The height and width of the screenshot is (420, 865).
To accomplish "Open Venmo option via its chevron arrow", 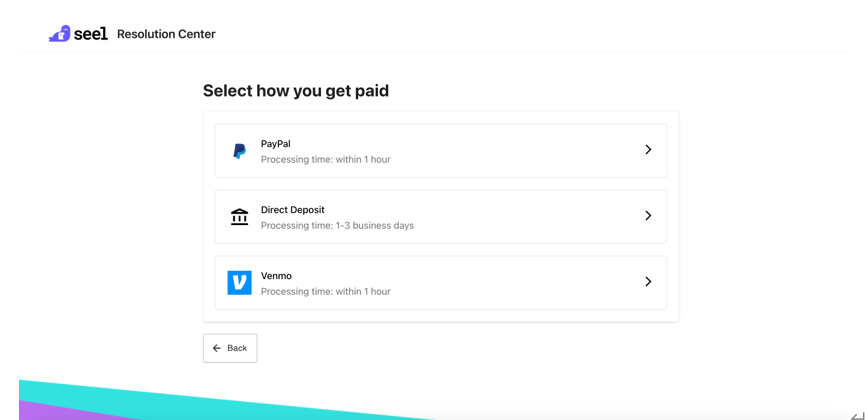I will [x=648, y=282].
